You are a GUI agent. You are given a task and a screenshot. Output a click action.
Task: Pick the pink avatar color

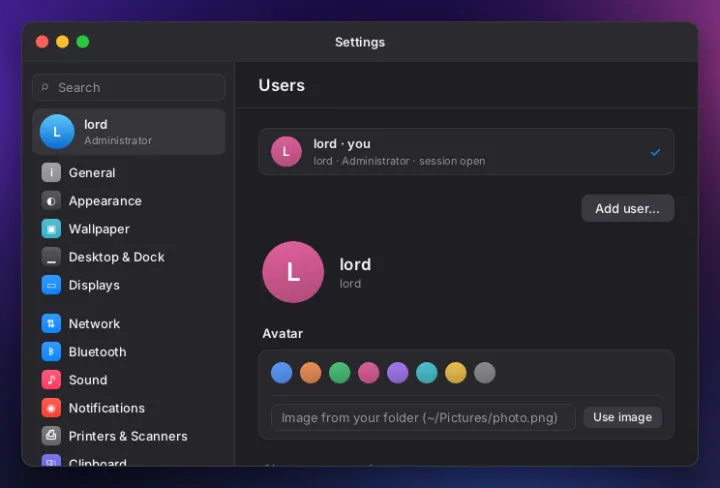368,372
